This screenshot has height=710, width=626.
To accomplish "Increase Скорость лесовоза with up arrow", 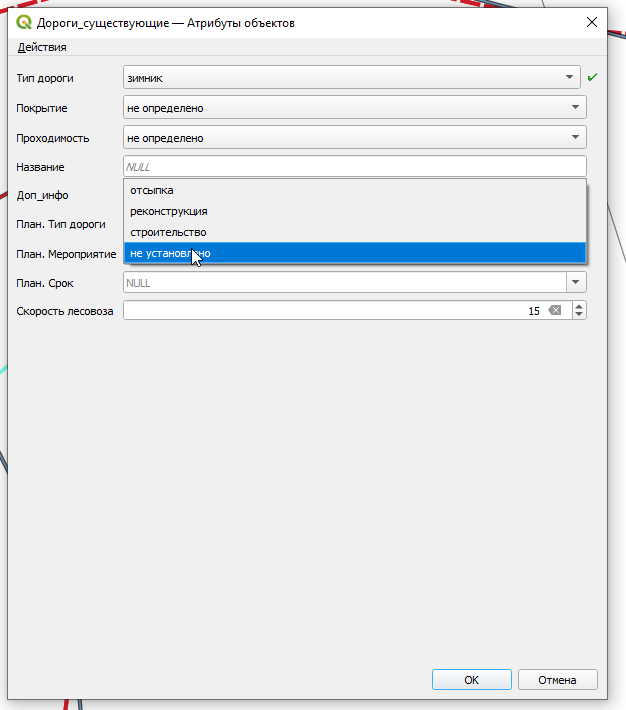I will tap(579, 307).
